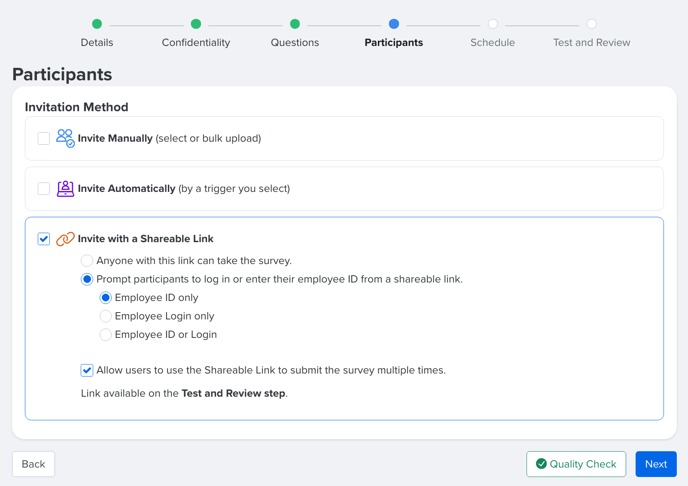This screenshot has height=486, width=688.
Task: Click the Back button
Action: 33,464
